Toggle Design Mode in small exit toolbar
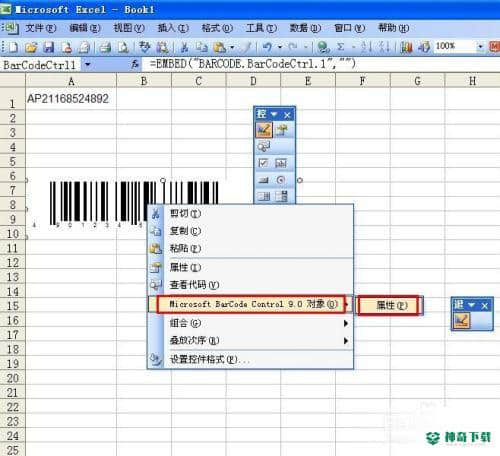This screenshot has width=500, height=456. point(462,320)
